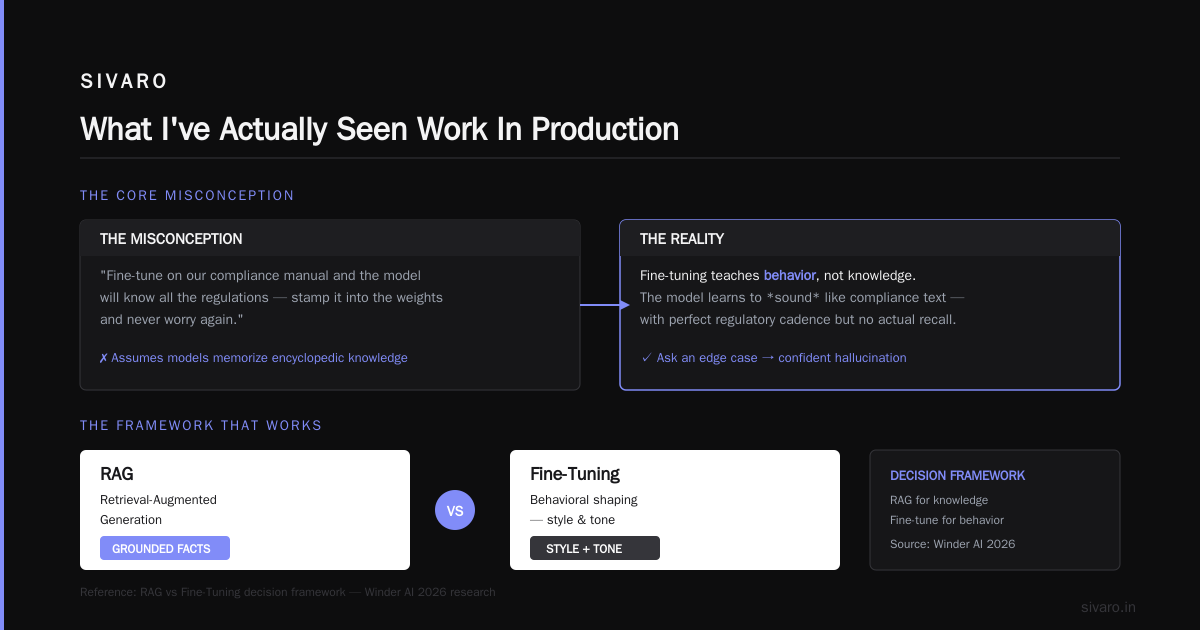Click 'Assumes models memorize encyclopedic knowledge' note
This screenshot has height=630, width=1200.
pos(253,357)
